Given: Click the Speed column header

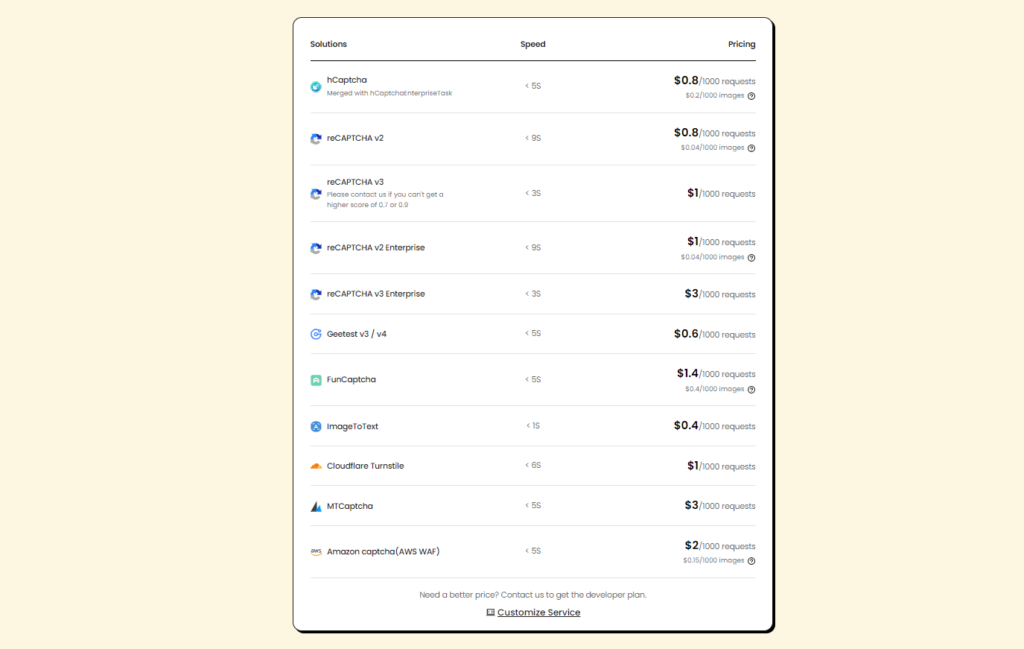Looking at the screenshot, I should (x=533, y=44).
